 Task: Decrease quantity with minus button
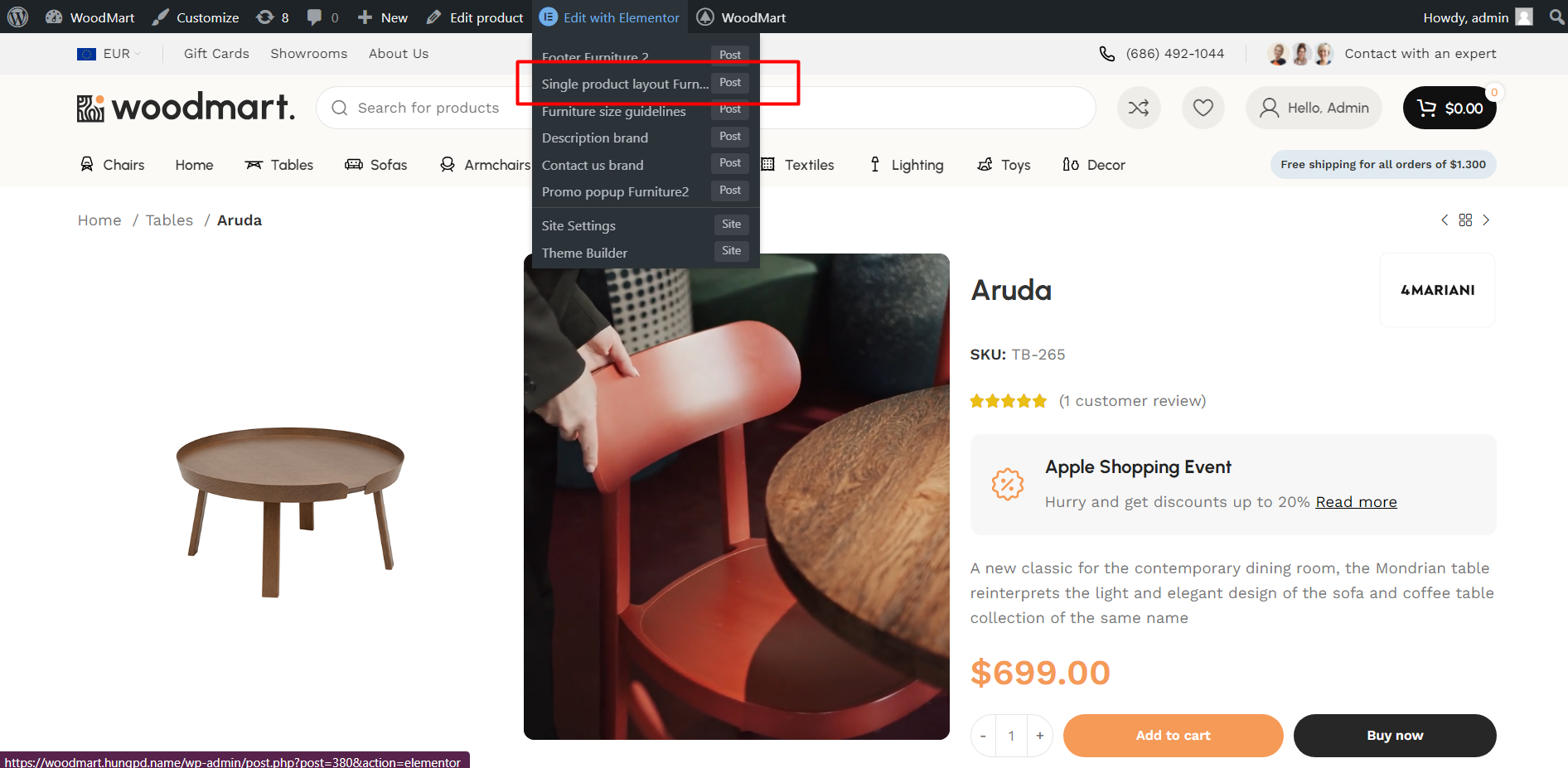(x=983, y=736)
